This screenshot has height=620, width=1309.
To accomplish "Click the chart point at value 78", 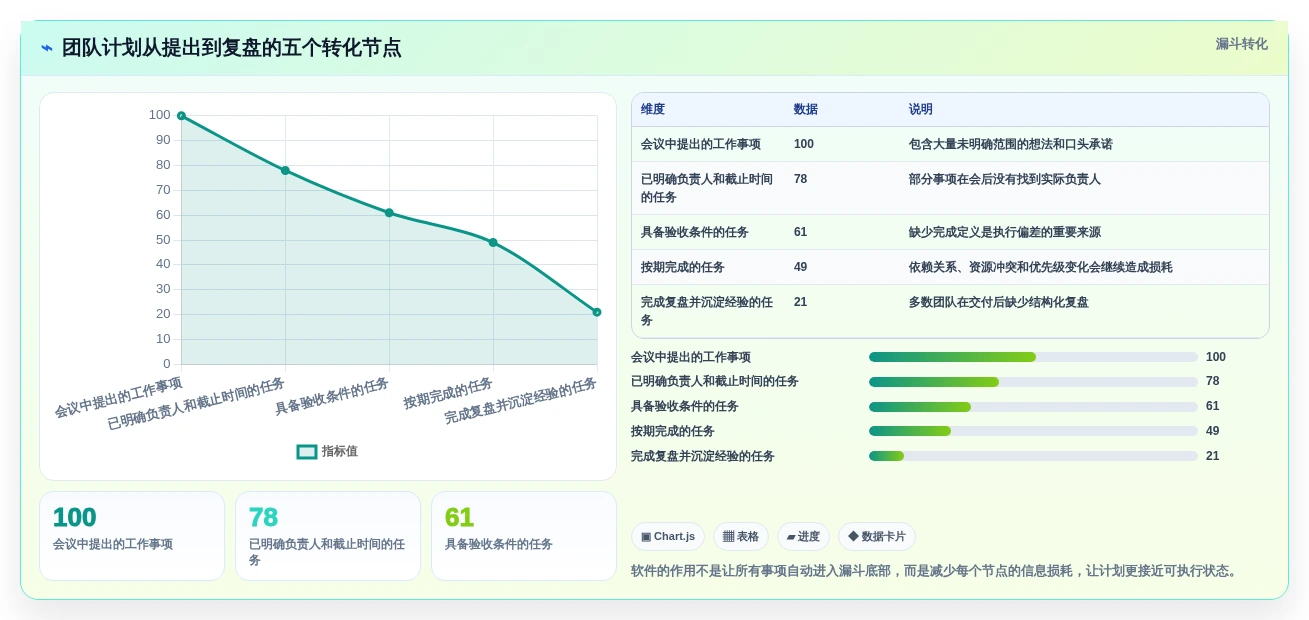I will click(285, 171).
